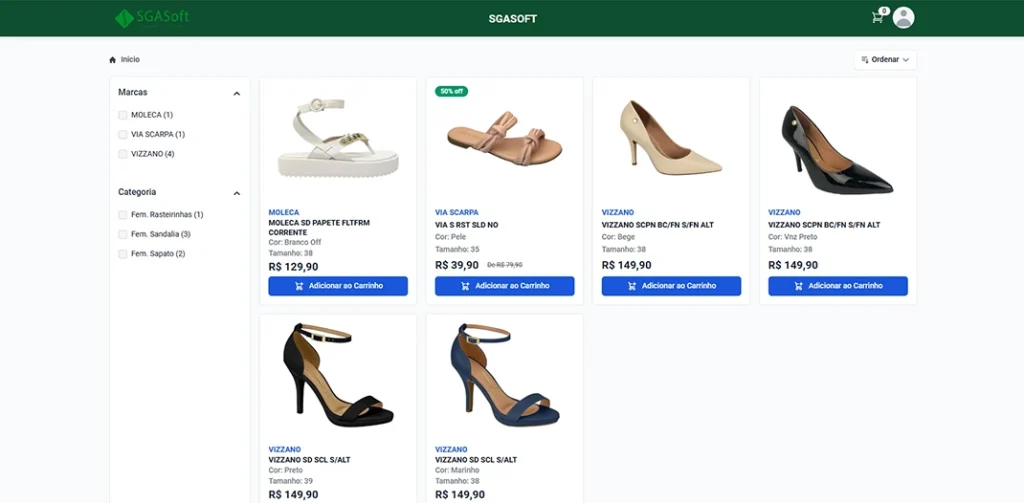Click the Bege VIZZANO SCPN BC/FN title
1024x503 pixels.
coord(658,225)
